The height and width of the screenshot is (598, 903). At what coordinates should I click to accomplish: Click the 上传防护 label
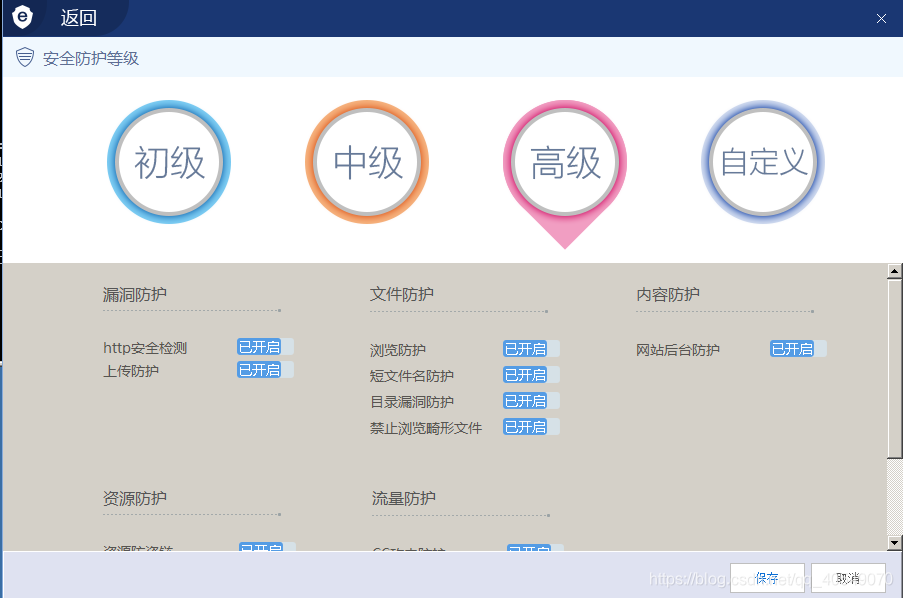[x=131, y=371]
